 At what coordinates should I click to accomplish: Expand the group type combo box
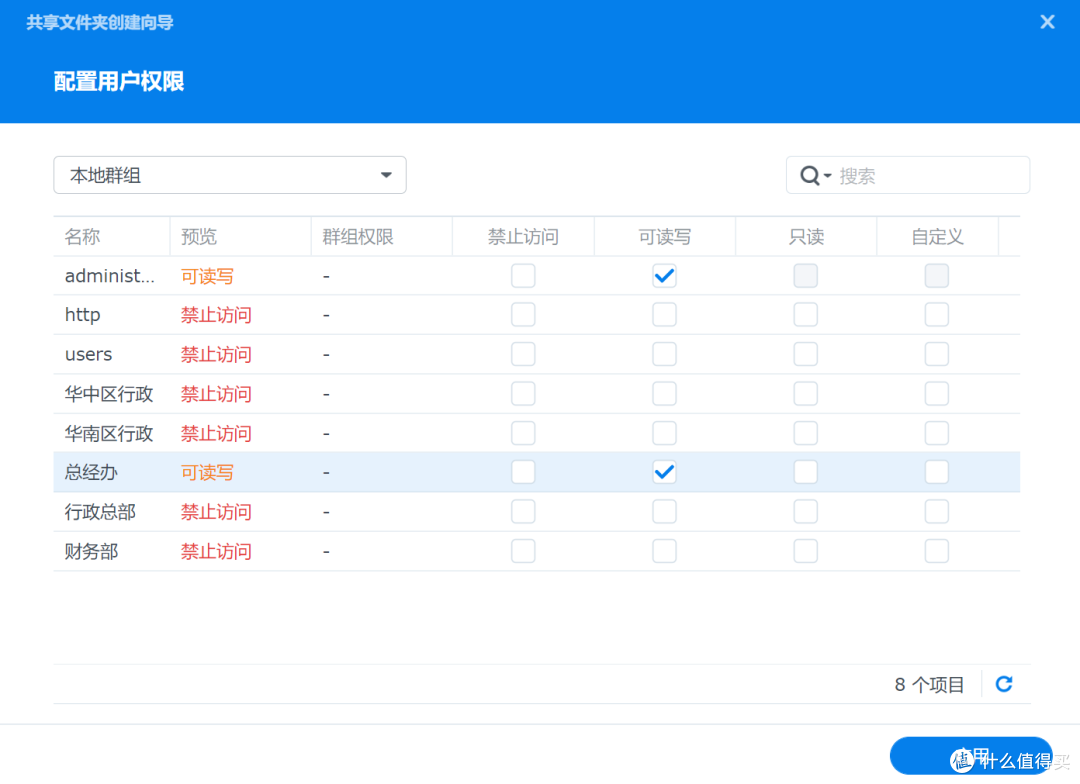click(x=385, y=174)
